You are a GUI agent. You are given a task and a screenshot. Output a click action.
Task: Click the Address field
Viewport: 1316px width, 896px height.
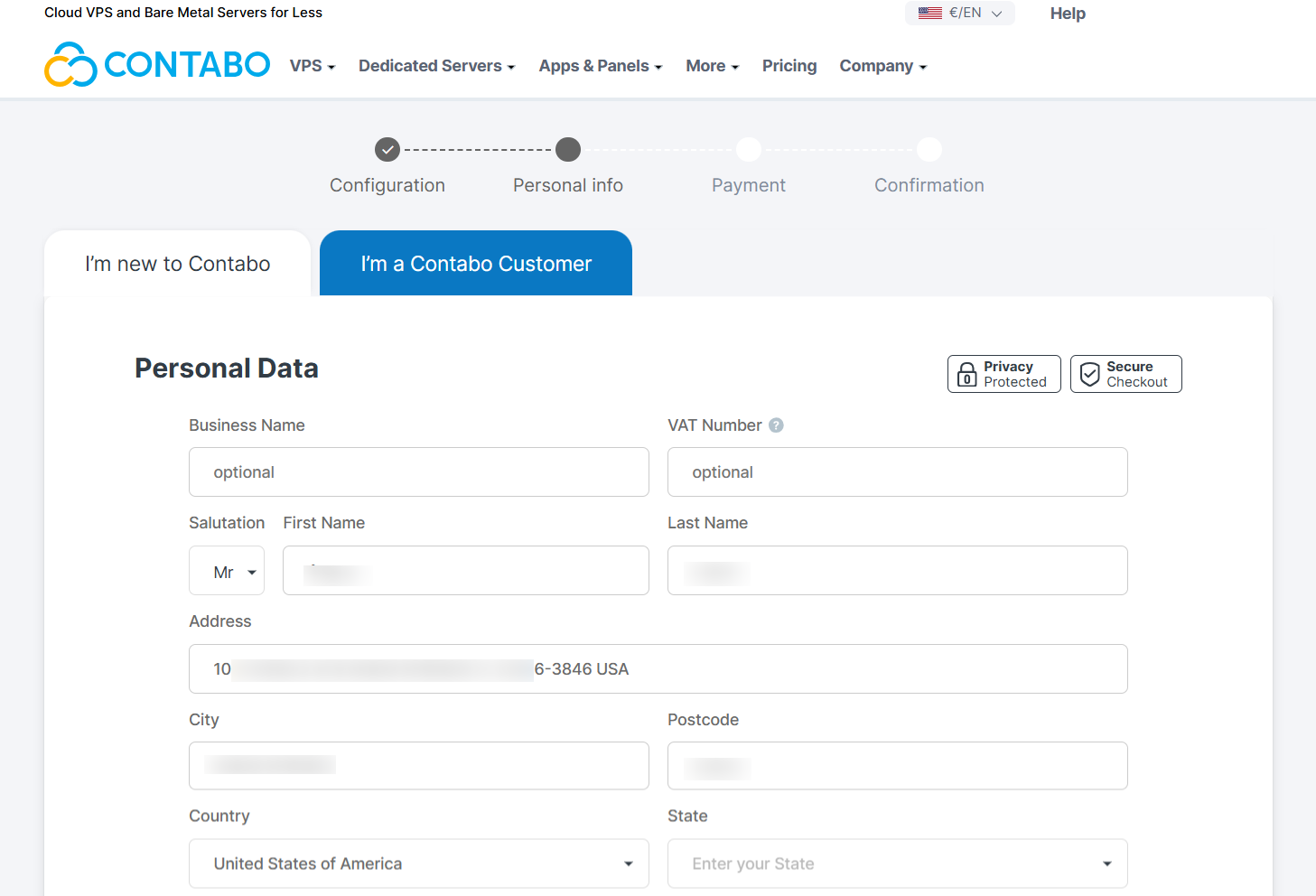[x=658, y=669]
